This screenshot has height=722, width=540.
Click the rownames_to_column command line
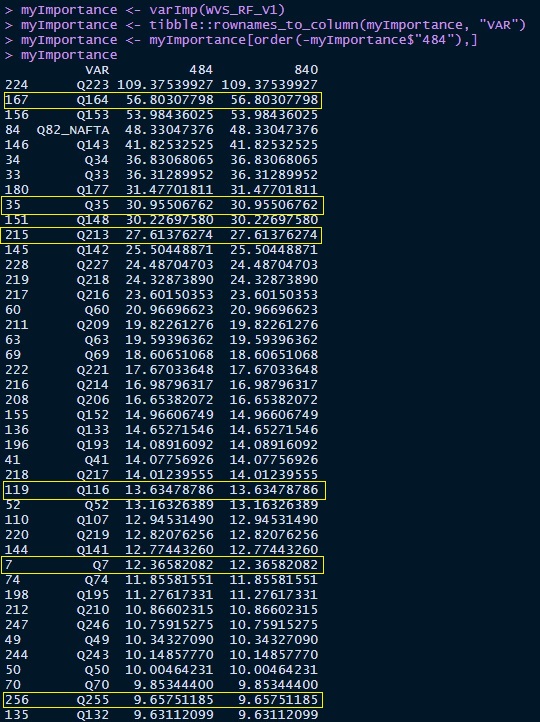click(265, 25)
